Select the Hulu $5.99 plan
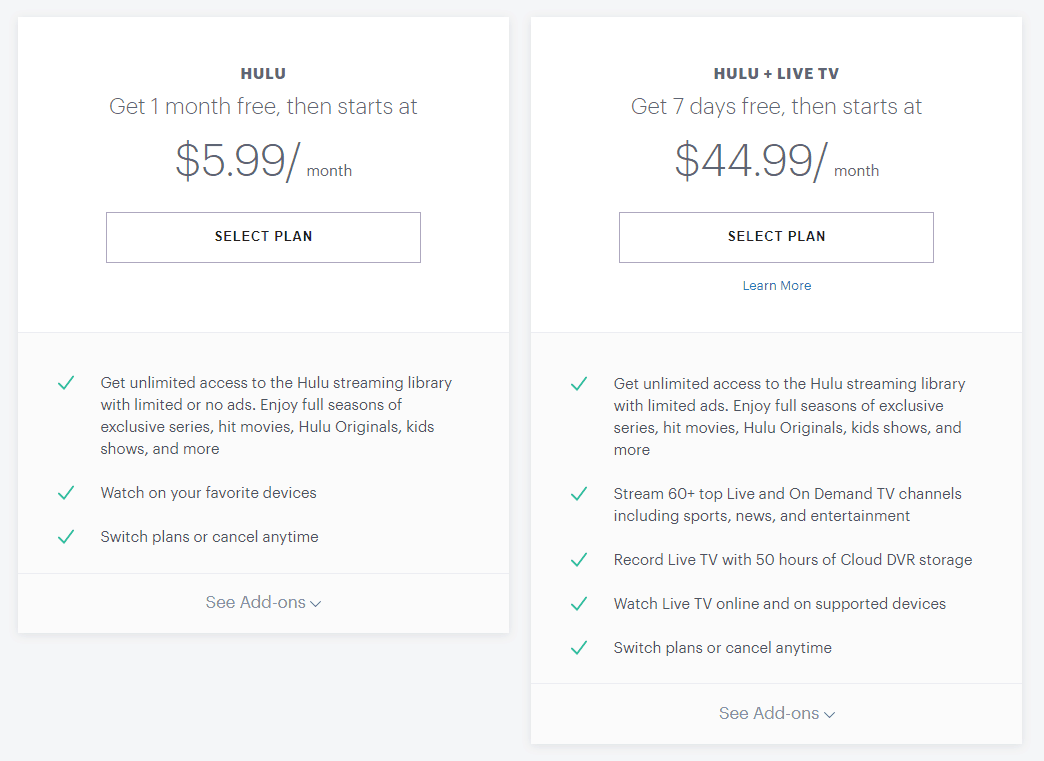This screenshot has height=761, width=1044. (x=263, y=237)
